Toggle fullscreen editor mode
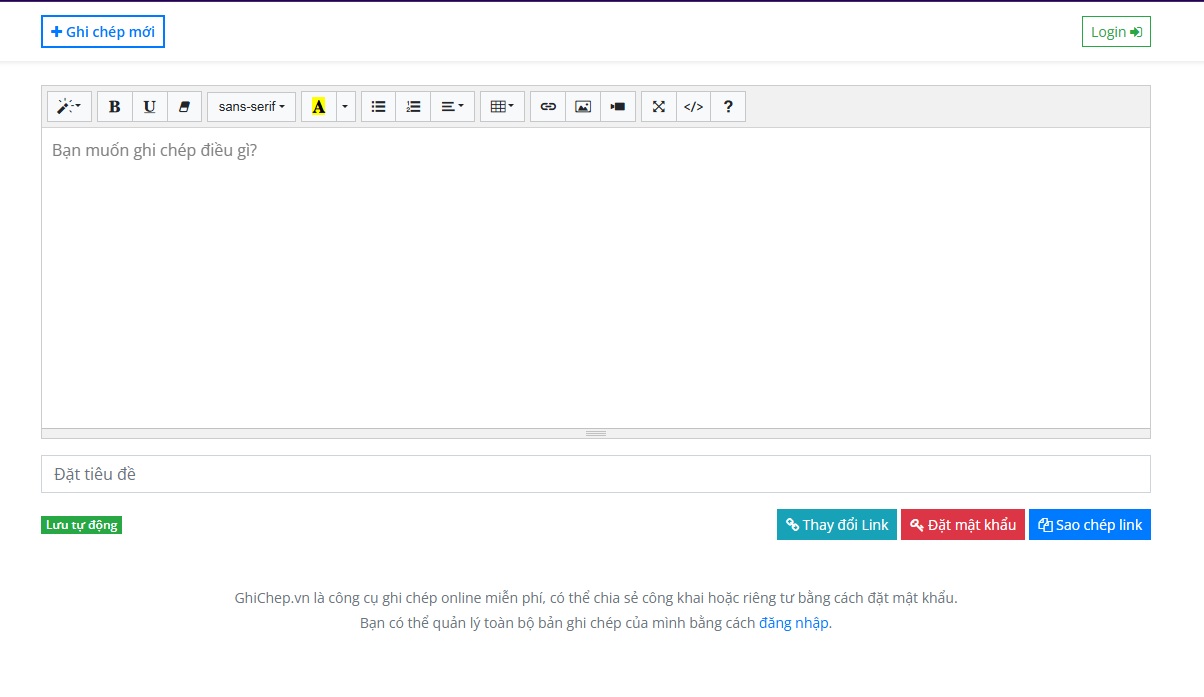The height and width of the screenshot is (697, 1204). pyautogui.click(x=659, y=107)
